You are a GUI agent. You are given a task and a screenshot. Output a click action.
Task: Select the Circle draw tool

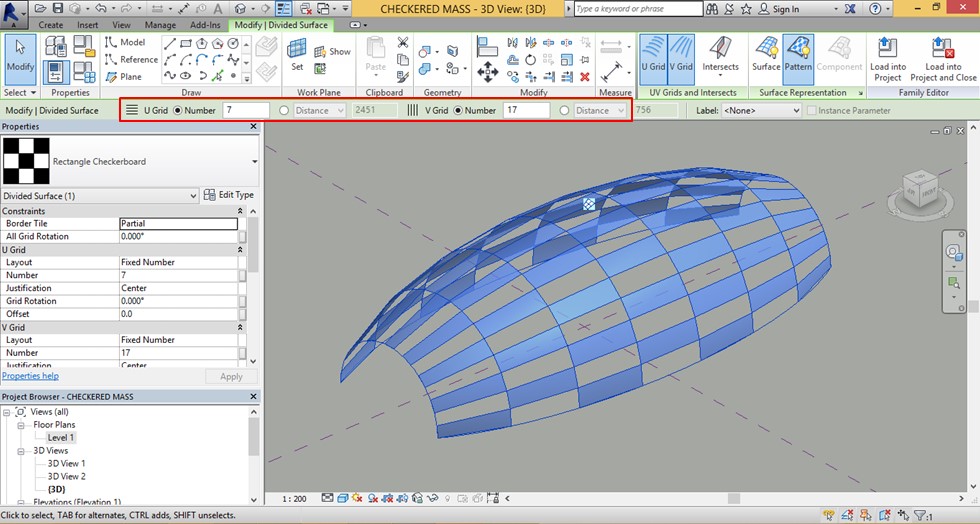coord(233,43)
